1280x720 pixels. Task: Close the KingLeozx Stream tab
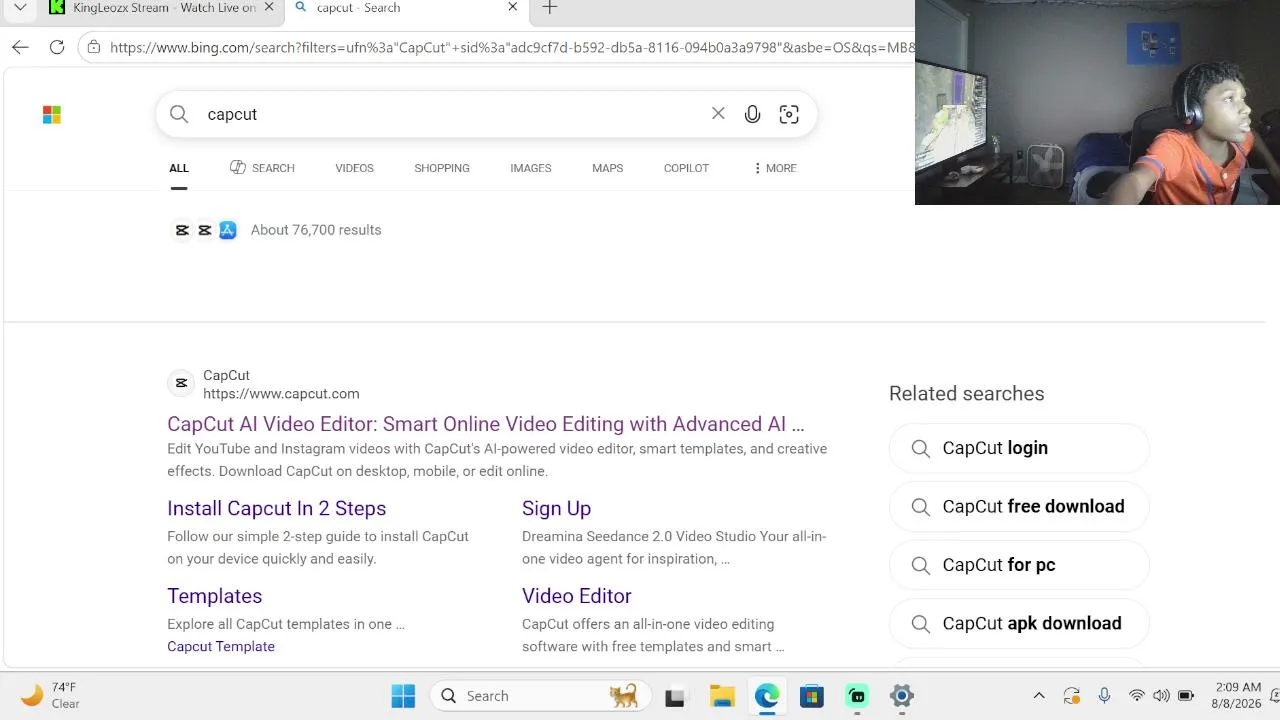click(x=268, y=8)
